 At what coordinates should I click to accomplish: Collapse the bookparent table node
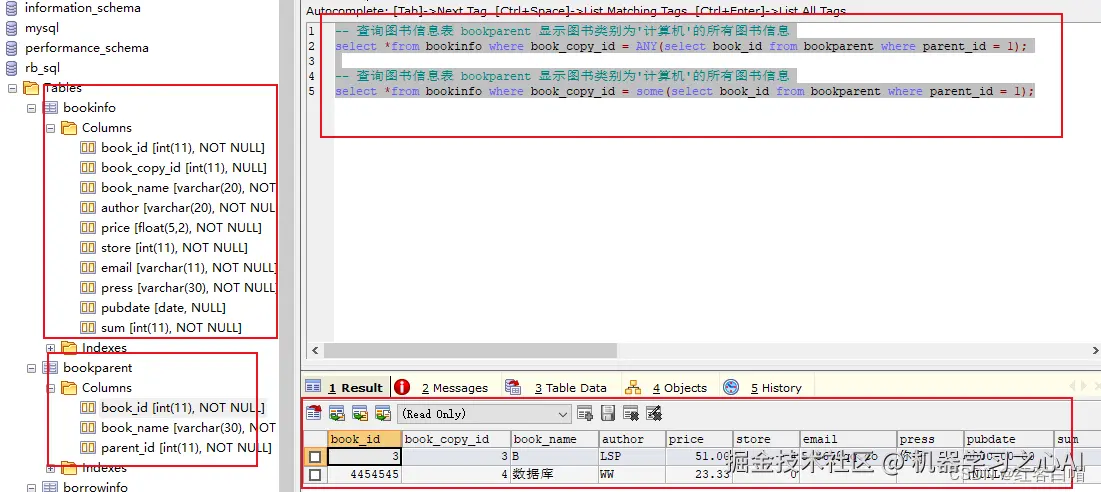(32, 368)
